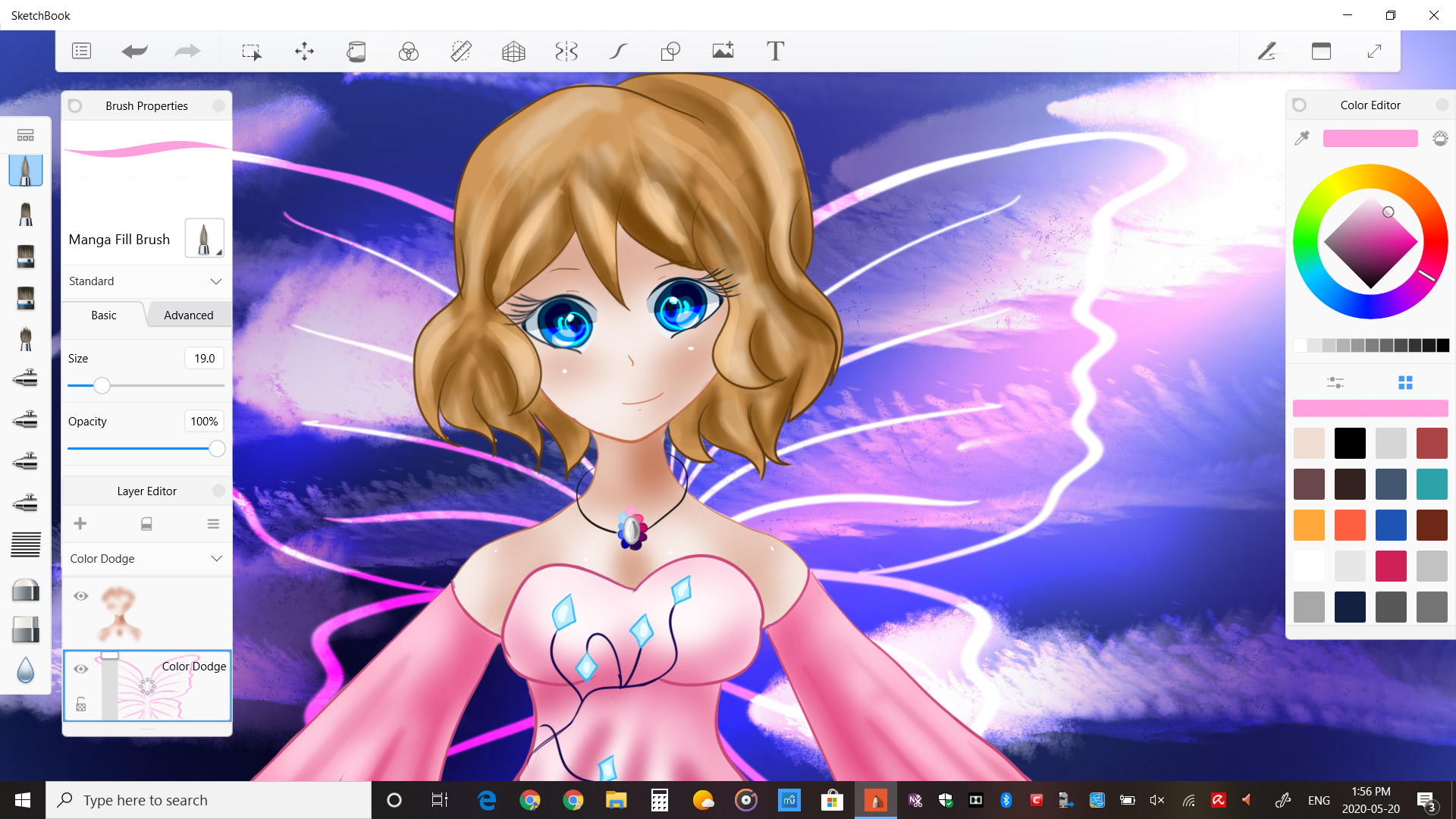Switch to color swatches grid view
This screenshot has width=1456, height=819.
[x=1405, y=382]
